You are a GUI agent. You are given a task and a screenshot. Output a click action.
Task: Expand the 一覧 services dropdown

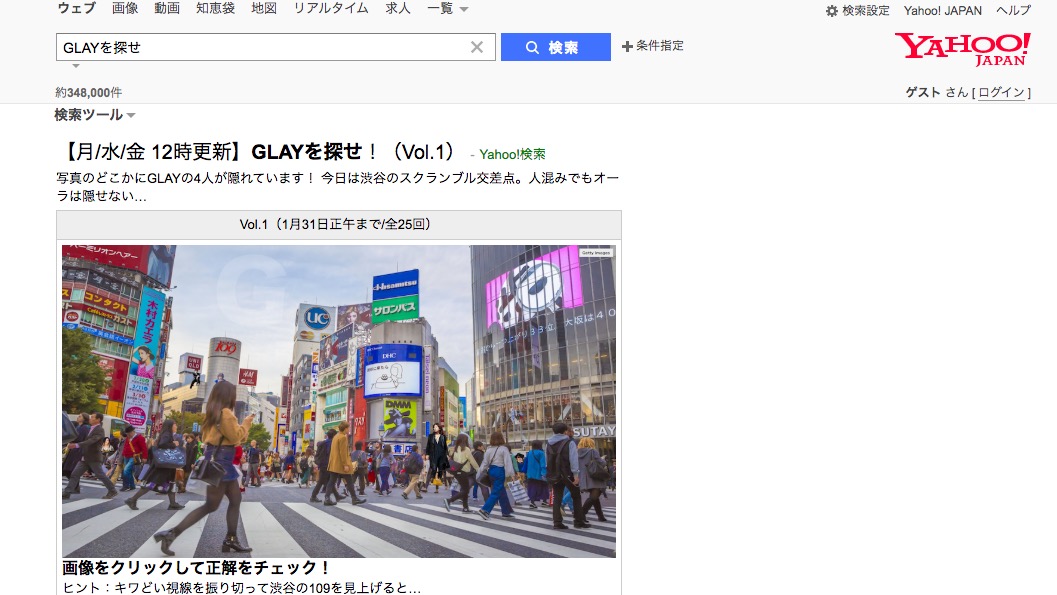448,9
